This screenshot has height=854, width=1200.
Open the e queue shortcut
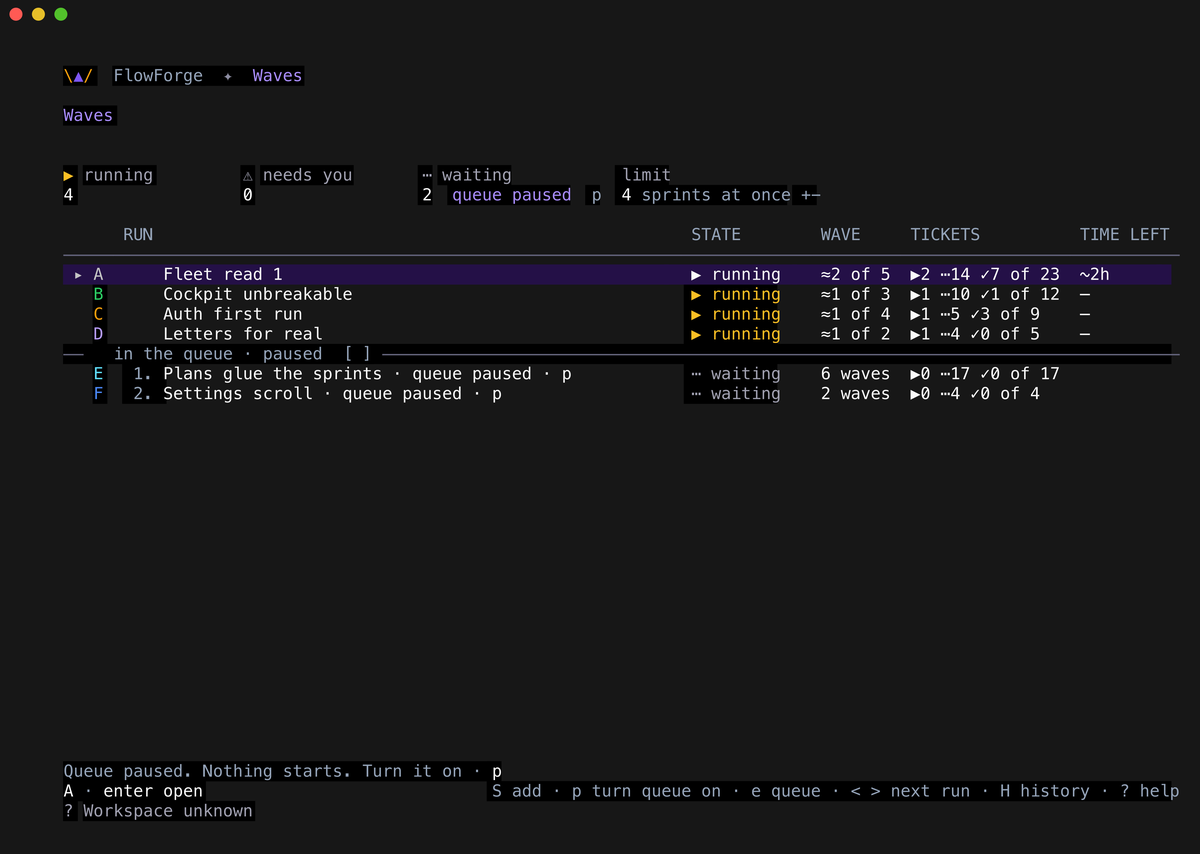(x=786, y=791)
